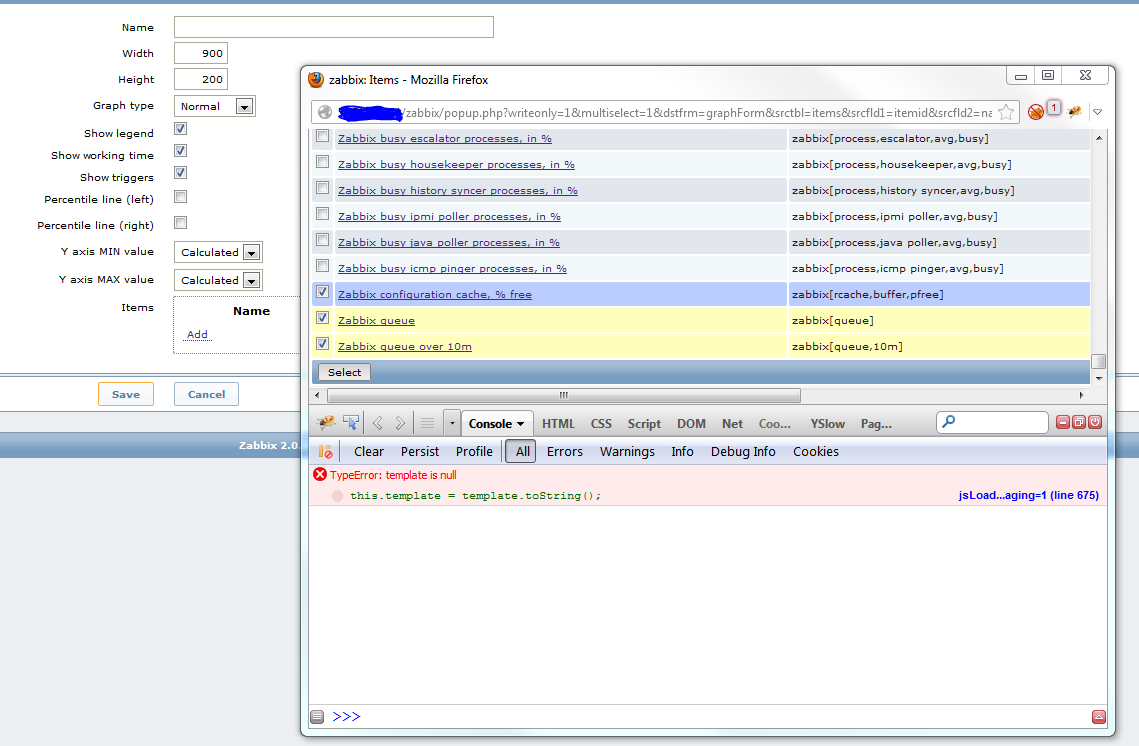1139x746 pixels.
Task: Set breakpoint circle beside this.template line
Action: tap(337, 496)
